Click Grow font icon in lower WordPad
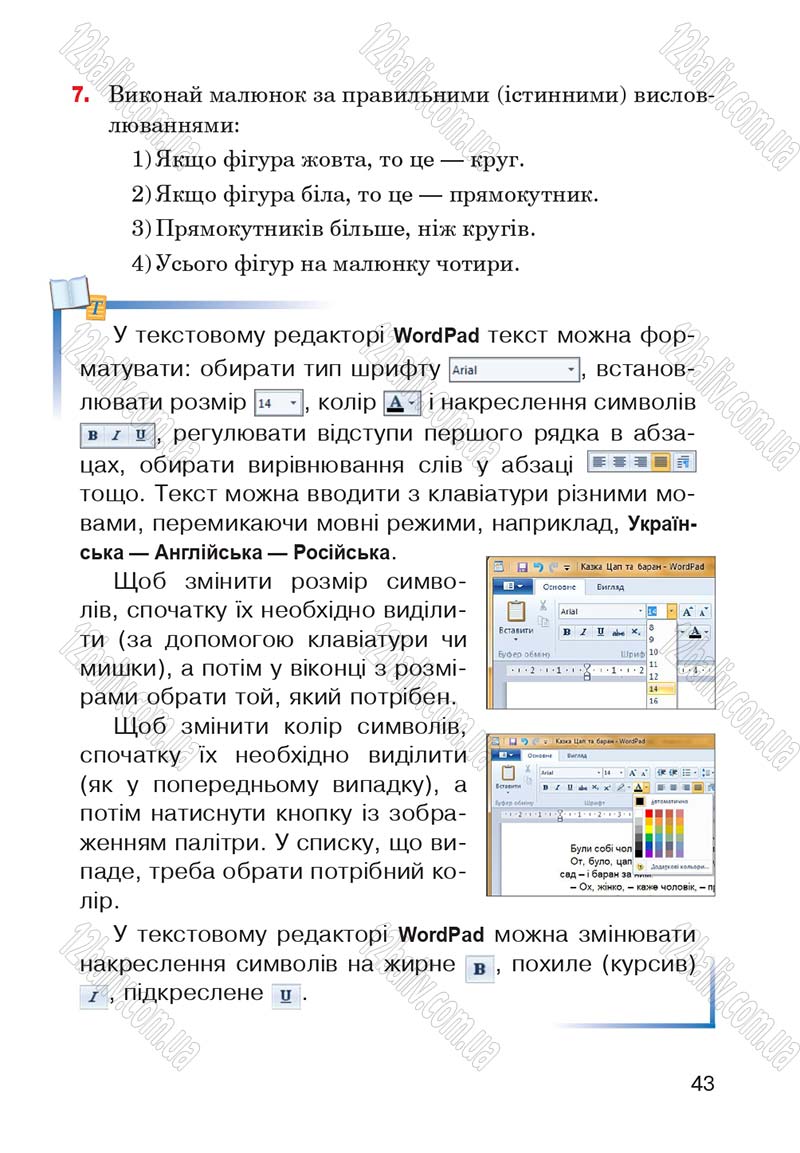 coord(632,773)
